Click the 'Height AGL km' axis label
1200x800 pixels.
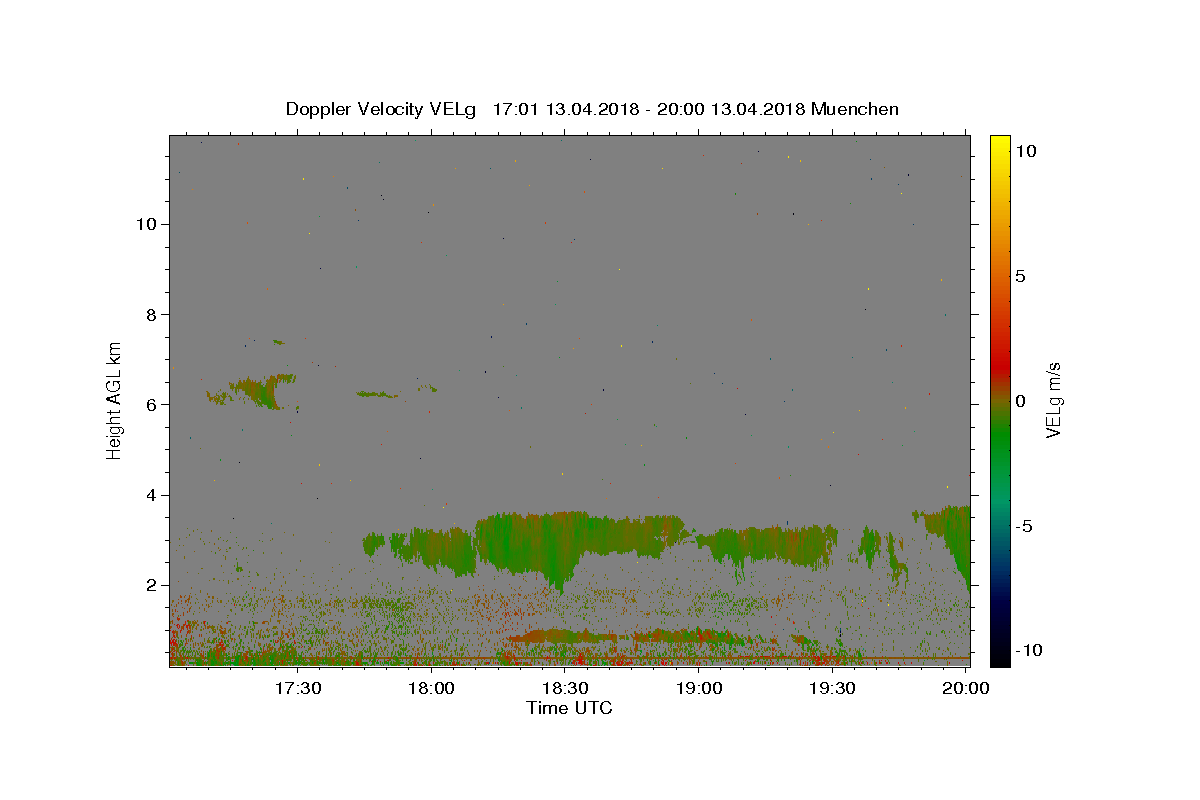(115, 400)
